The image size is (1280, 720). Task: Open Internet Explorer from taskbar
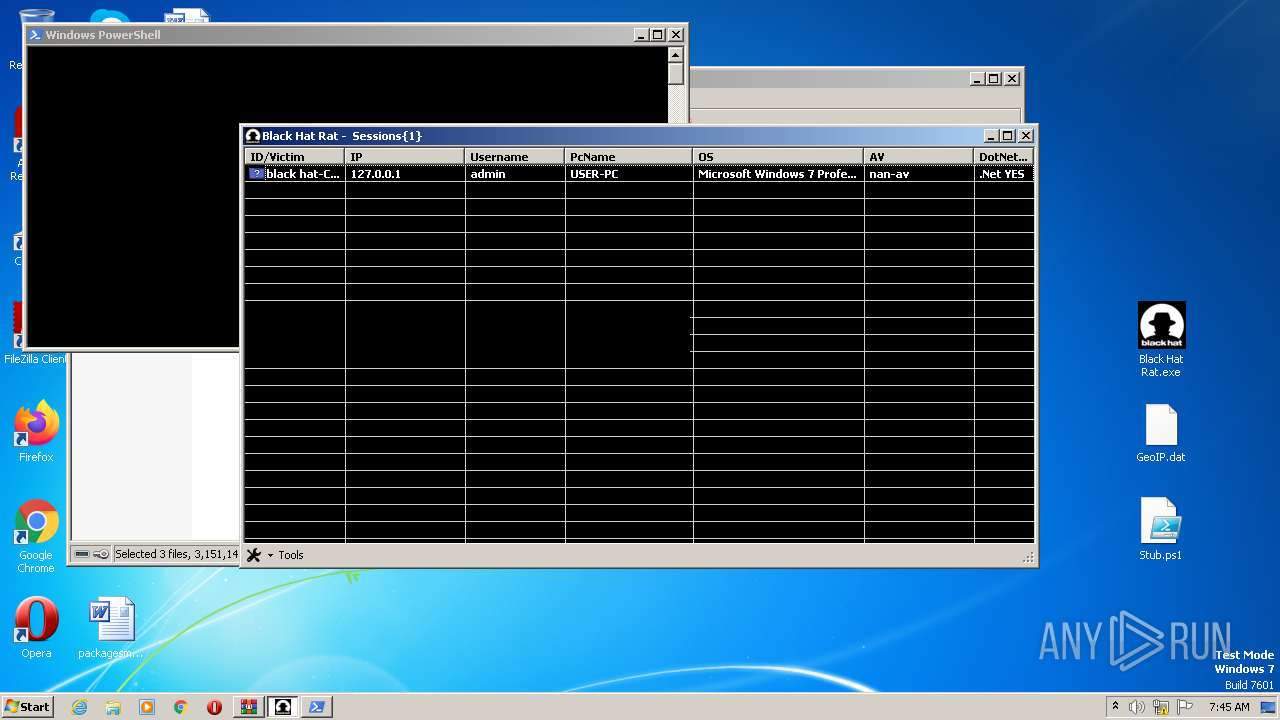[79, 707]
